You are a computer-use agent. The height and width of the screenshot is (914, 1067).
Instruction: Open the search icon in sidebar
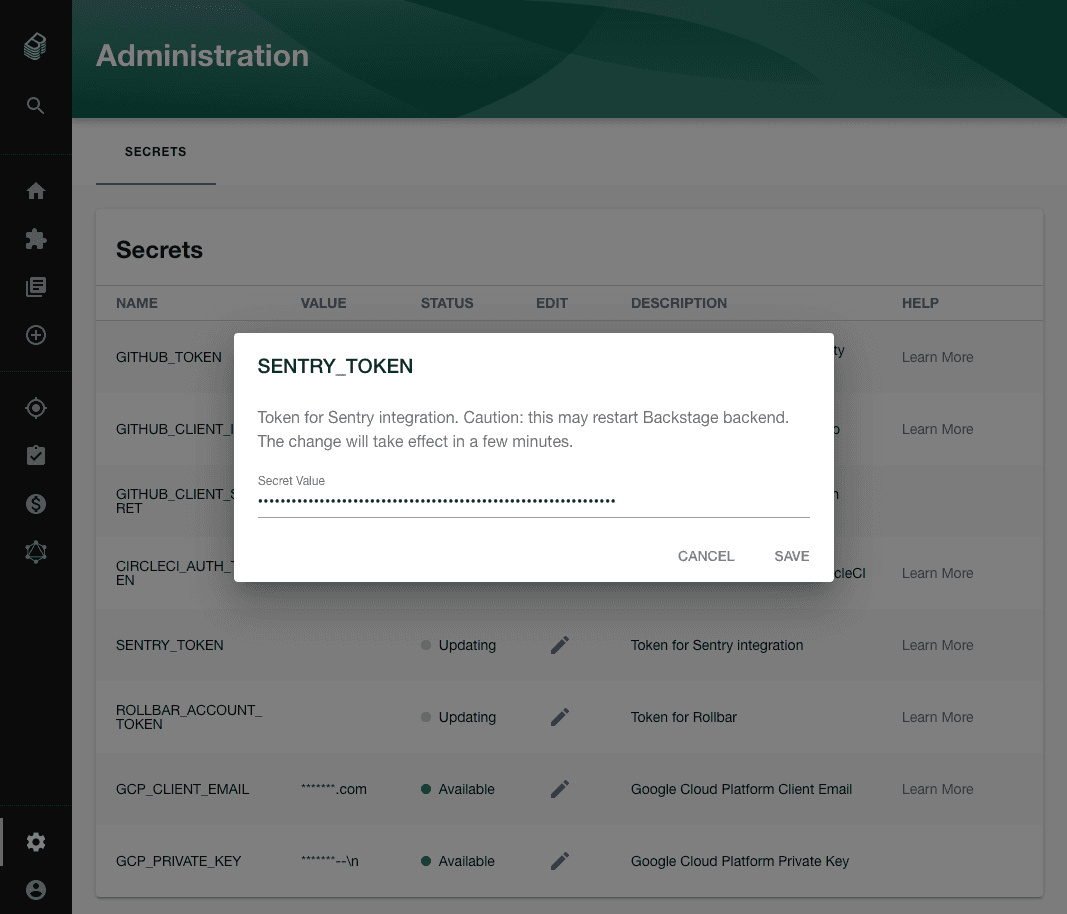coord(35,105)
